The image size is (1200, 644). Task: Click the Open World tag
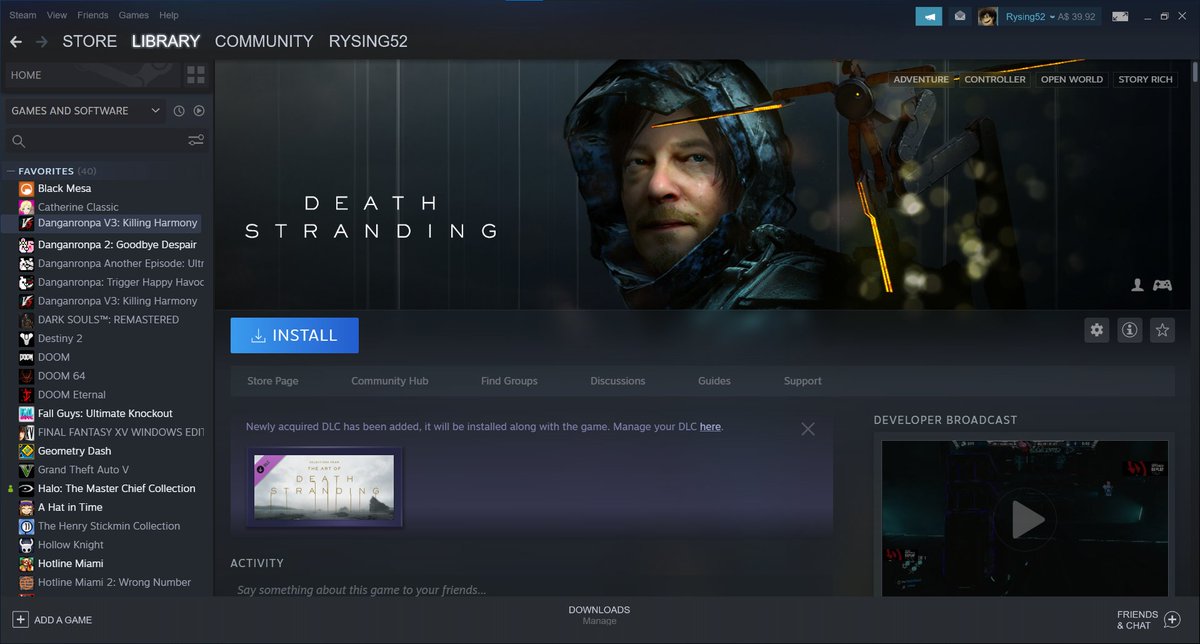coord(1072,79)
